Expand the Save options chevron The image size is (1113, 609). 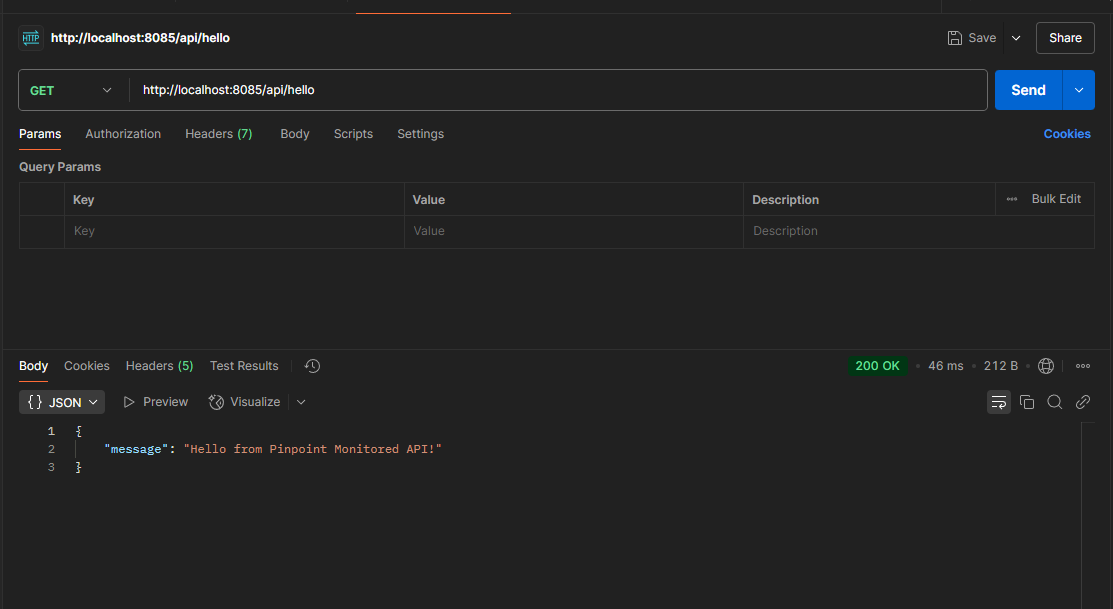pyautogui.click(x=1016, y=38)
